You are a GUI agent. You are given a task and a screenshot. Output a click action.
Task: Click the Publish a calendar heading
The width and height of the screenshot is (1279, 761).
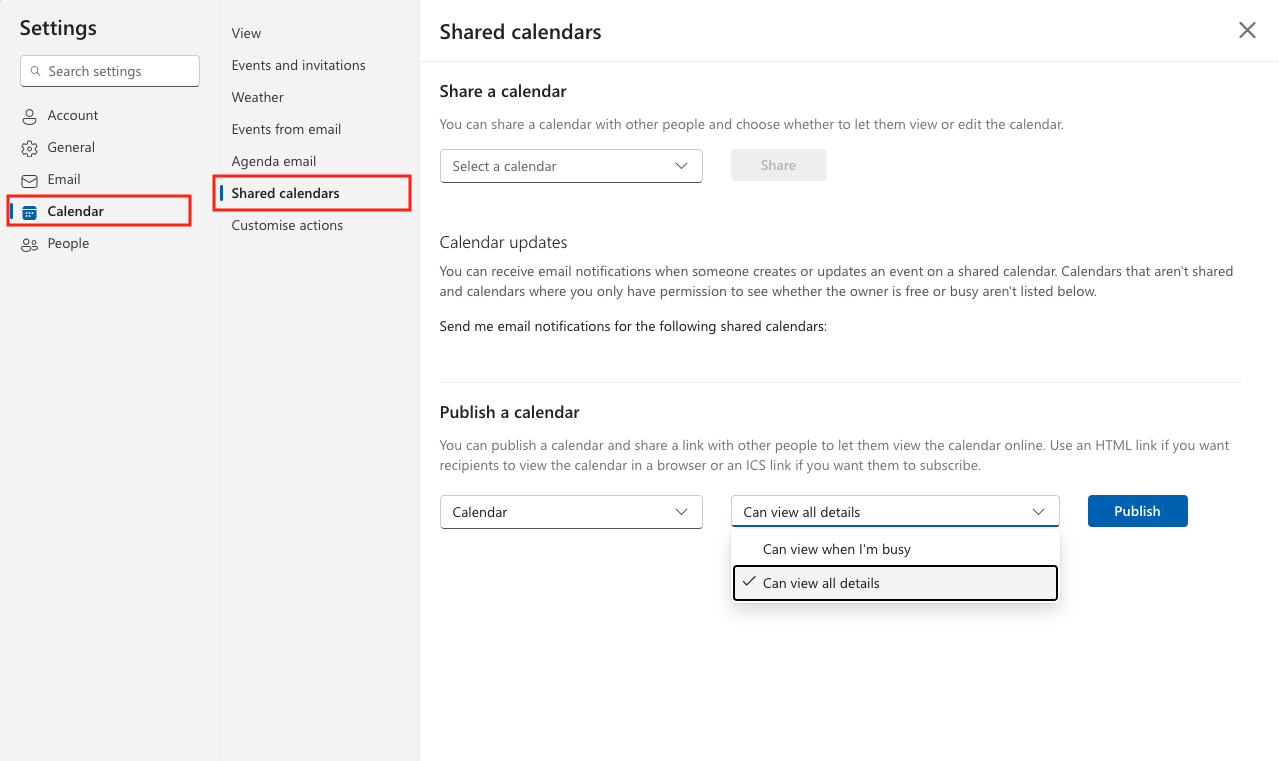[509, 412]
